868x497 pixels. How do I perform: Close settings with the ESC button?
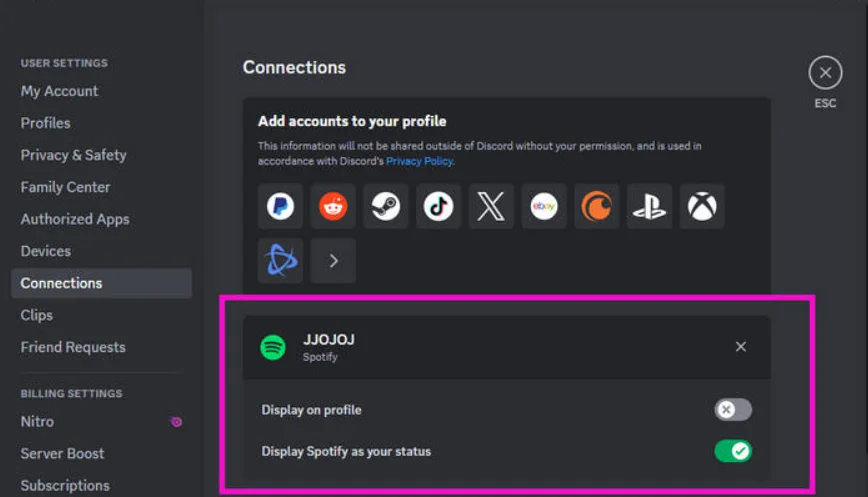(825, 73)
